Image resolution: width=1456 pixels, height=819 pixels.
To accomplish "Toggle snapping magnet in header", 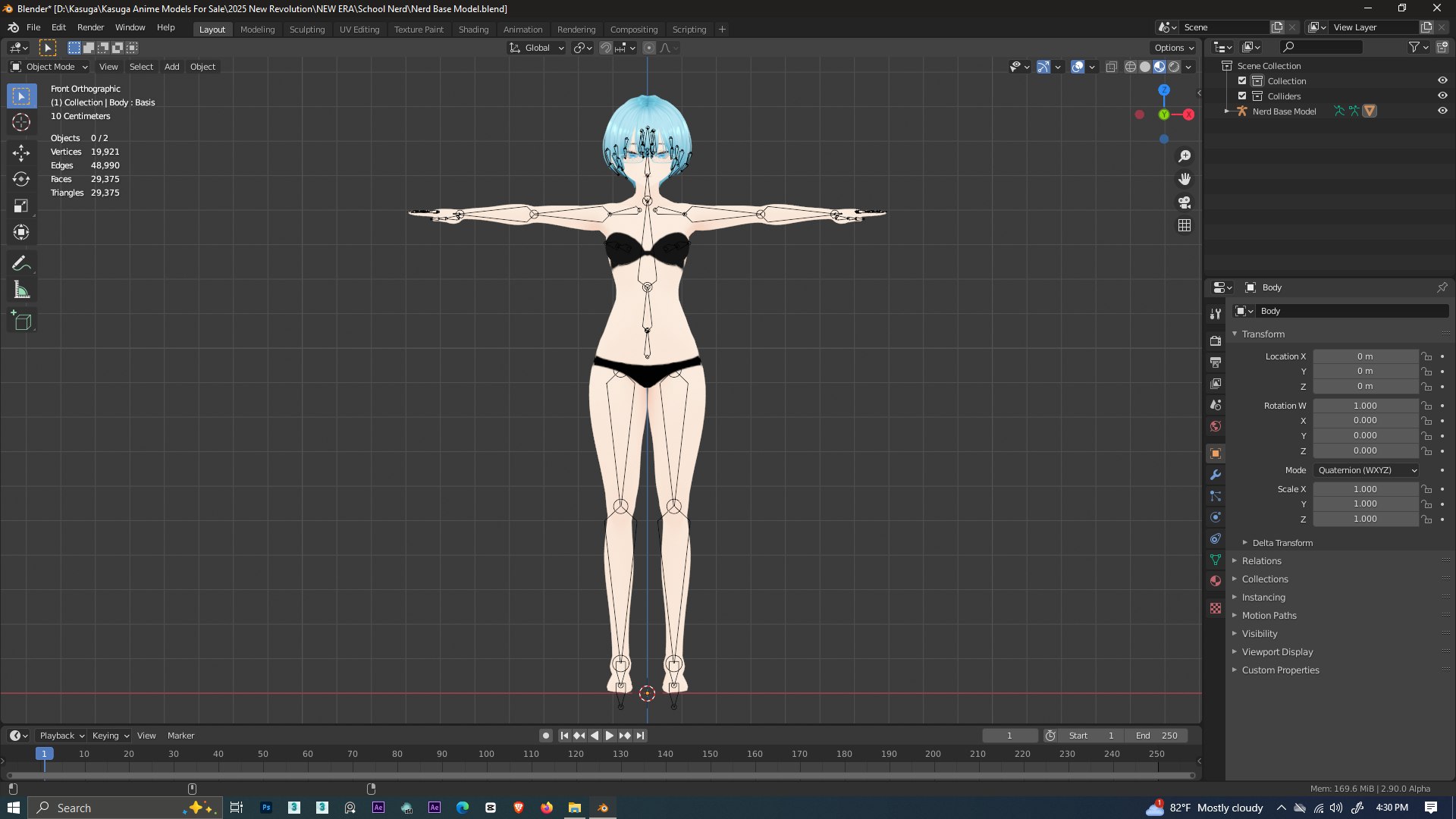I will tap(605, 48).
